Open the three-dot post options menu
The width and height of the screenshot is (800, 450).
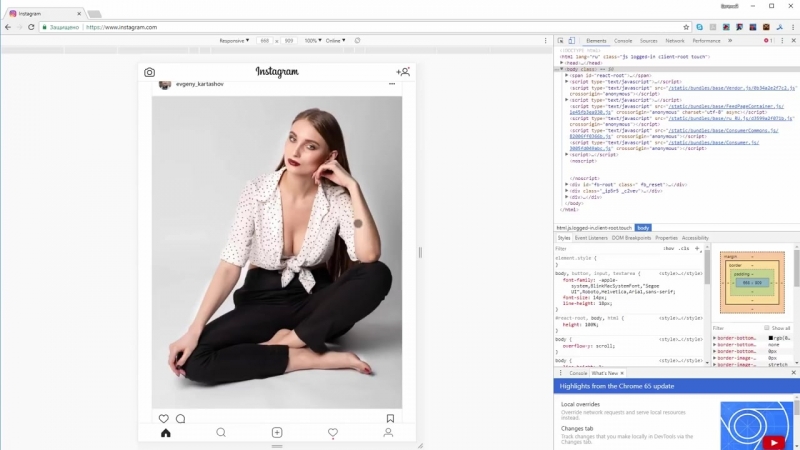coord(392,84)
